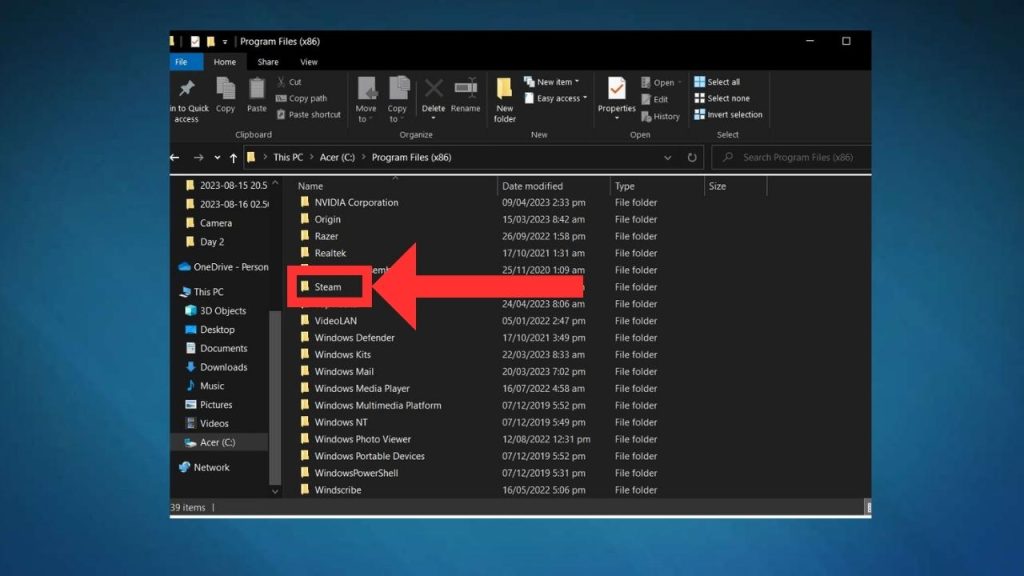Viewport: 1024px width, 576px height.
Task: Open the recent locations dropdown arrow
Action: 217,157
